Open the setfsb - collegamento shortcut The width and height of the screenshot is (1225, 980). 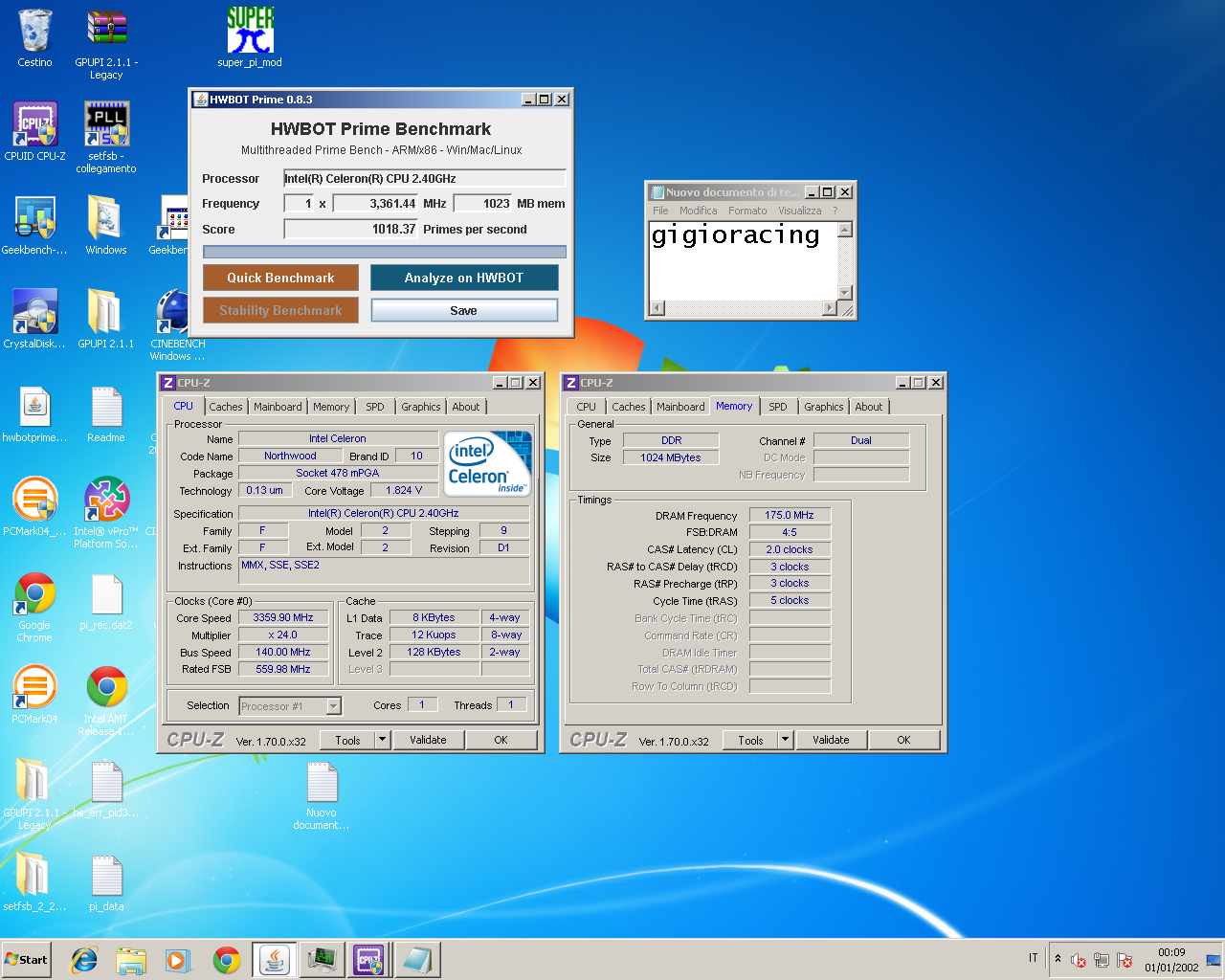(106, 138)
